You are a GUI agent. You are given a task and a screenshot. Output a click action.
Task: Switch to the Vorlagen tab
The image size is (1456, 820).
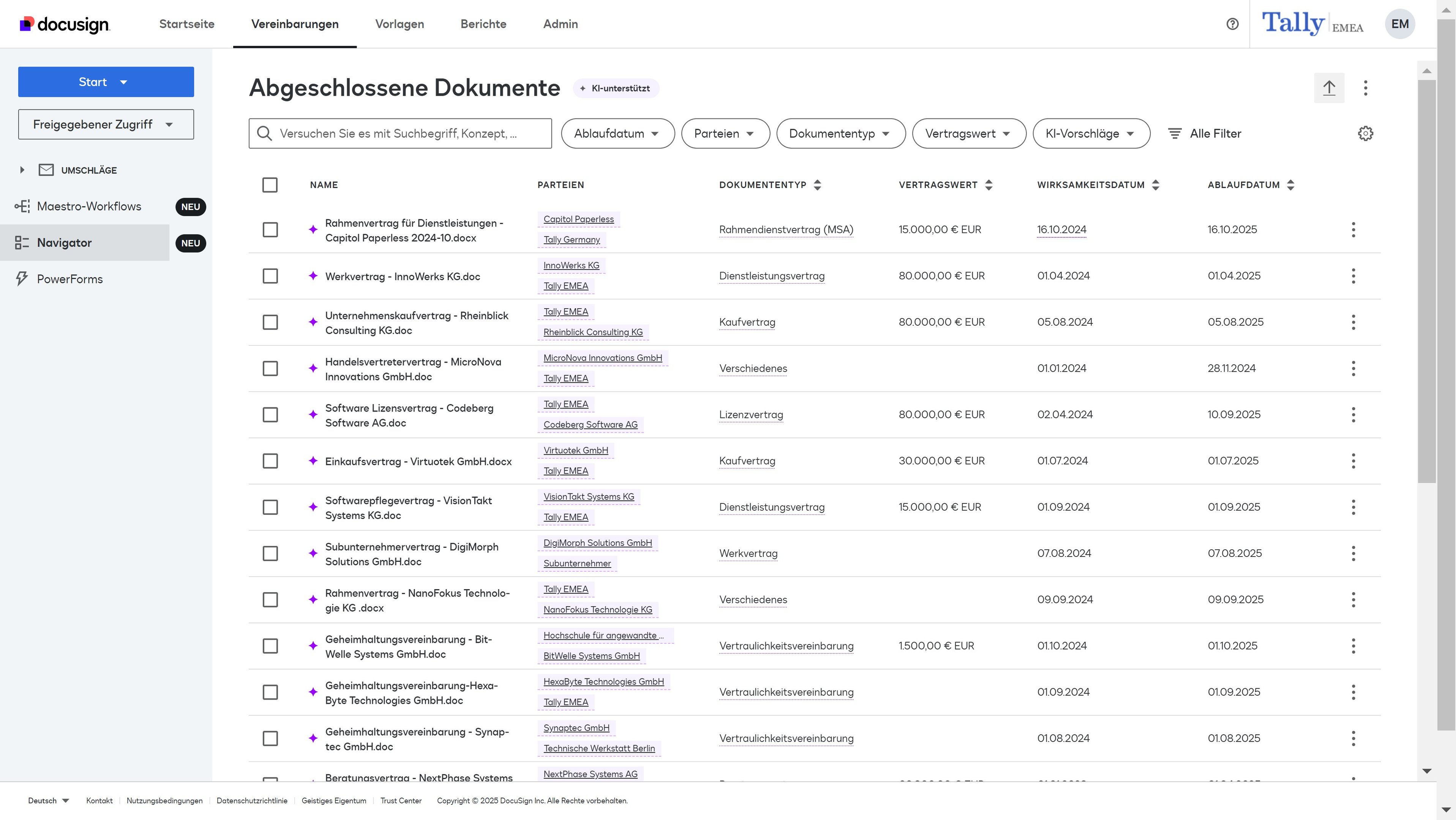tap(399, 24)
